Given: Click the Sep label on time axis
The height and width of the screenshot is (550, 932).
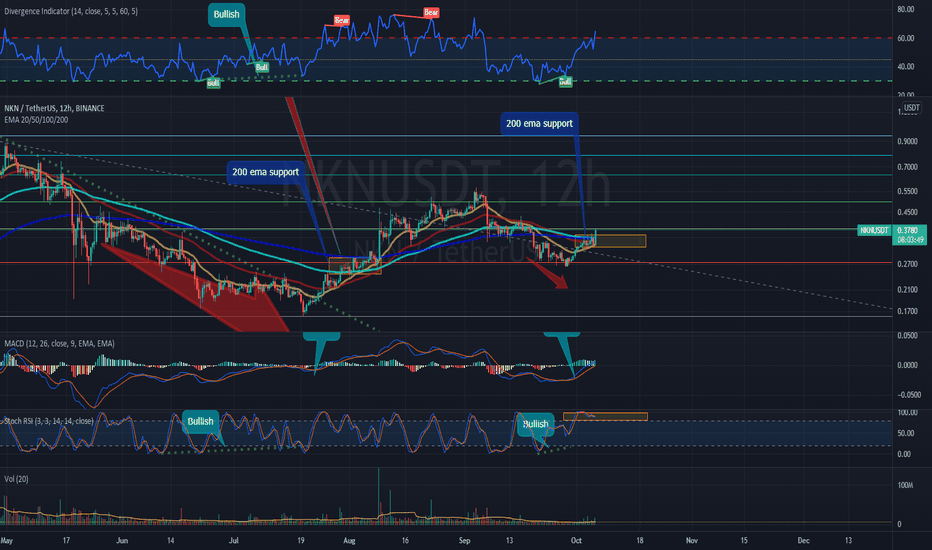Looking at the screenshot, I should (x=465, y=540).
